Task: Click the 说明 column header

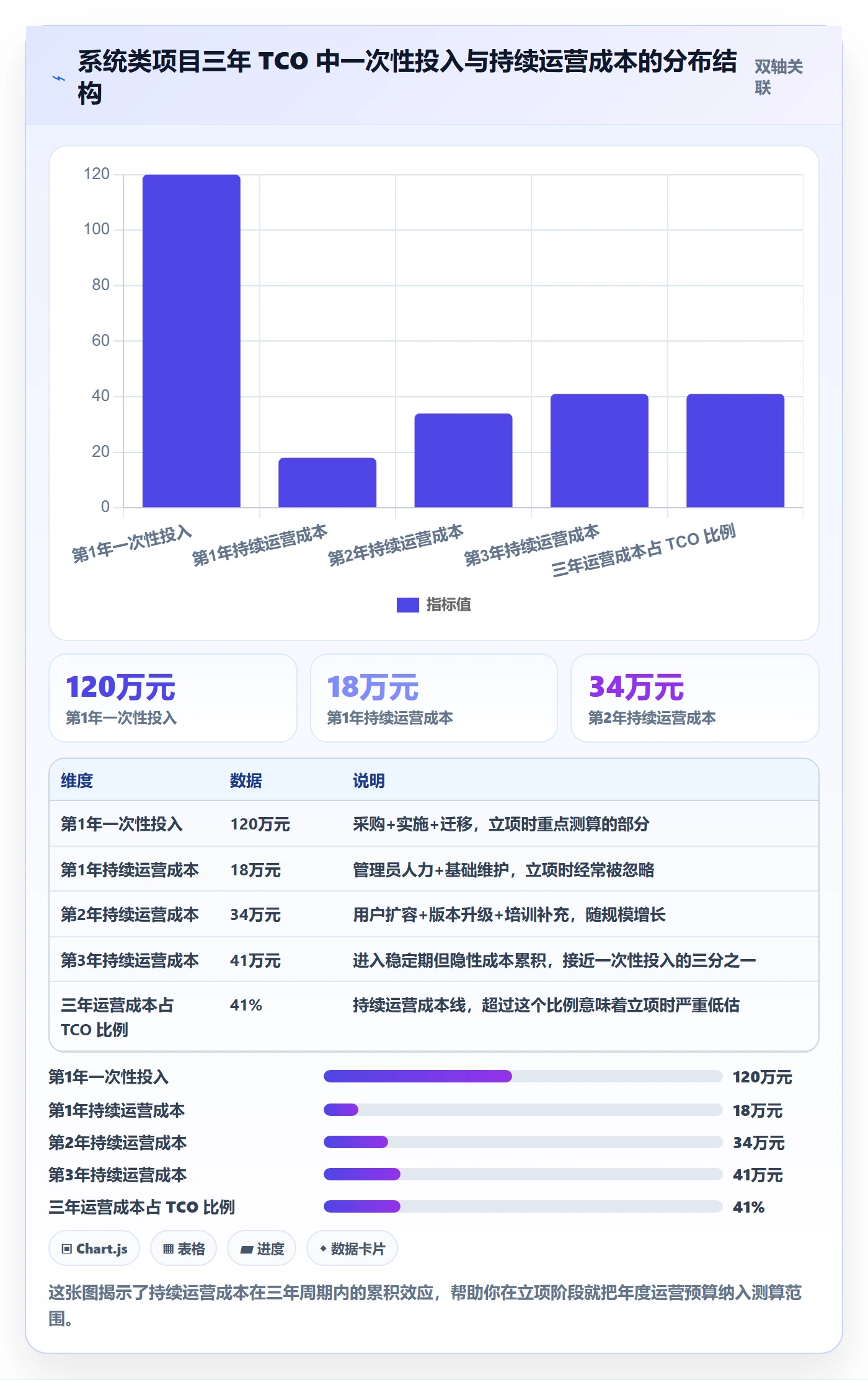Action: click(x=369, y=781)
